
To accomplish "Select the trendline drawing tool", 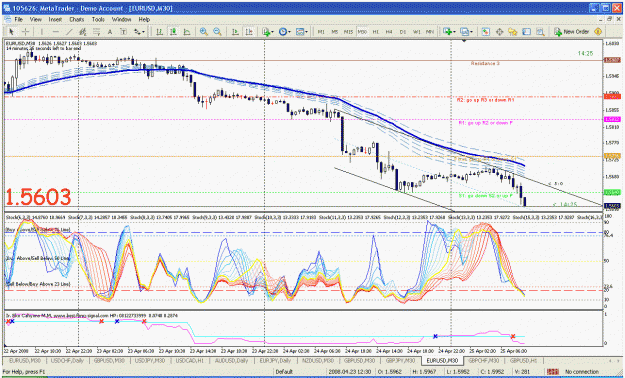I will pyautogui.click(x=69, y=32).
